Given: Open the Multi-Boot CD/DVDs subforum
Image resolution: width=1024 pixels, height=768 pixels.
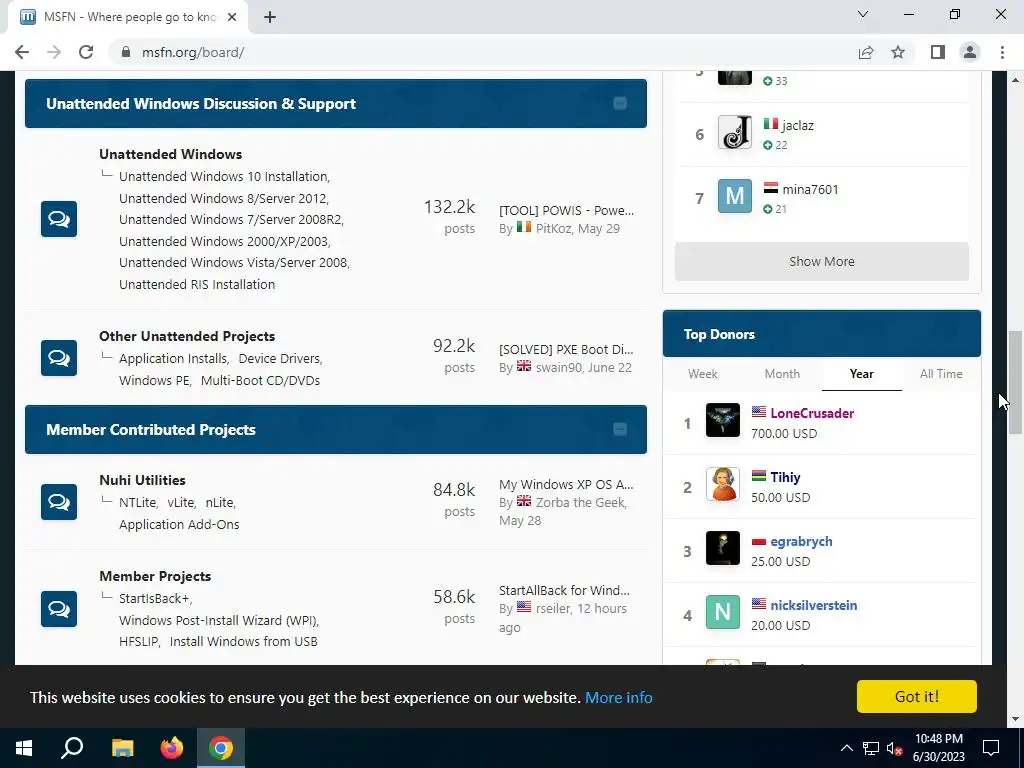Looking at the screenshot, I should pyautogui.click(x=260, y=380).
